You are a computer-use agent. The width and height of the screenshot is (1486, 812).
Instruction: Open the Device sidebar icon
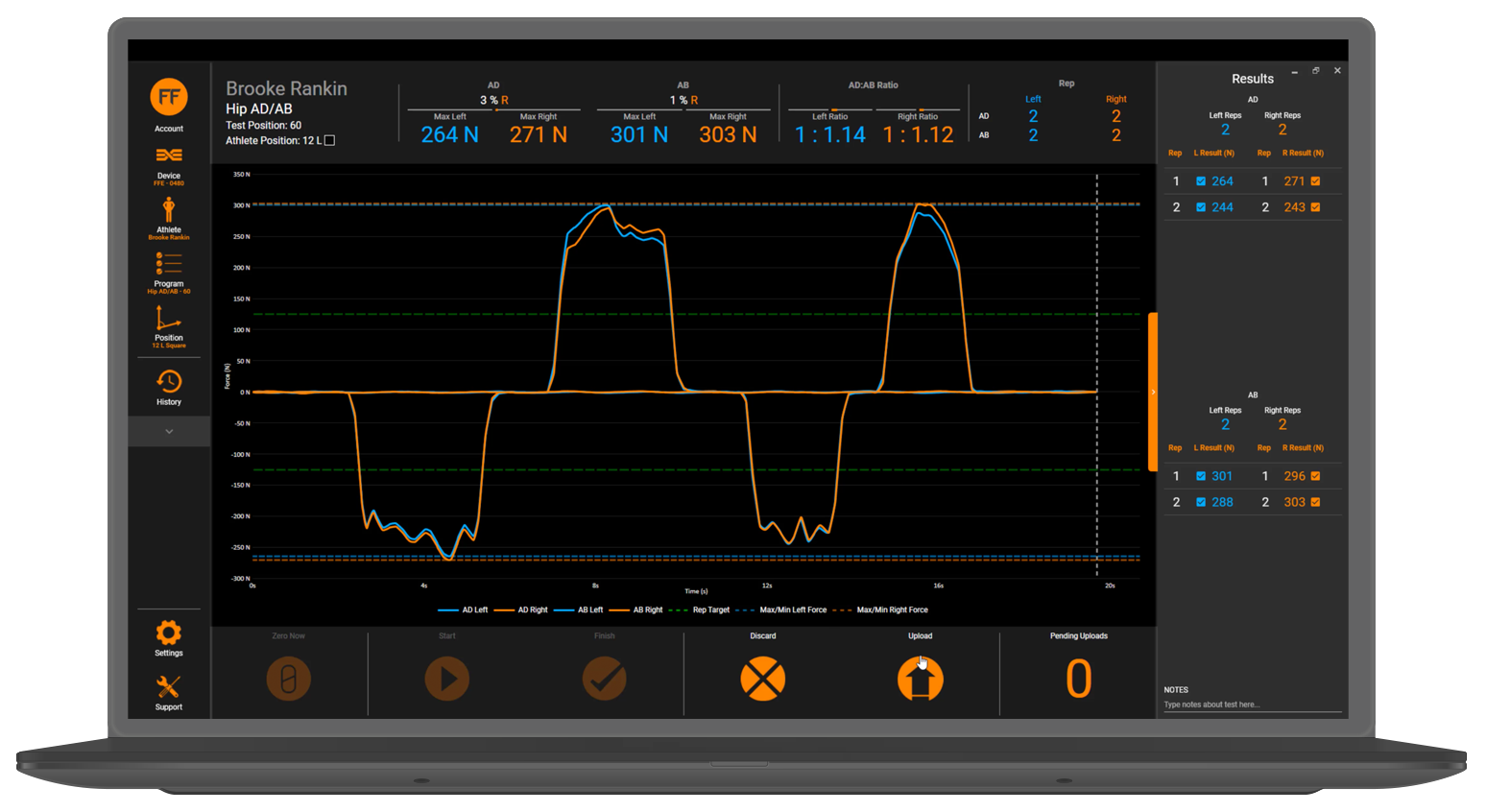point(169,155)
